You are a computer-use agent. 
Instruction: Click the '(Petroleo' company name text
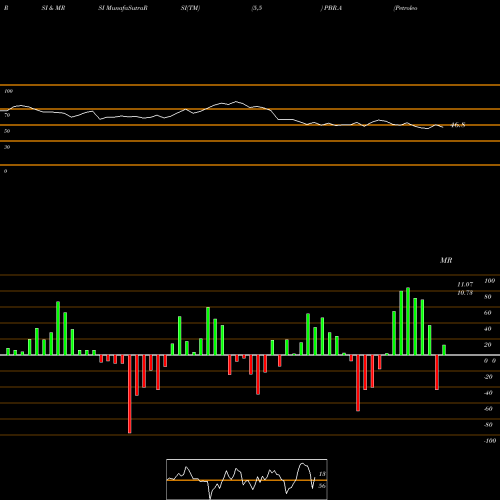(405, 8)
